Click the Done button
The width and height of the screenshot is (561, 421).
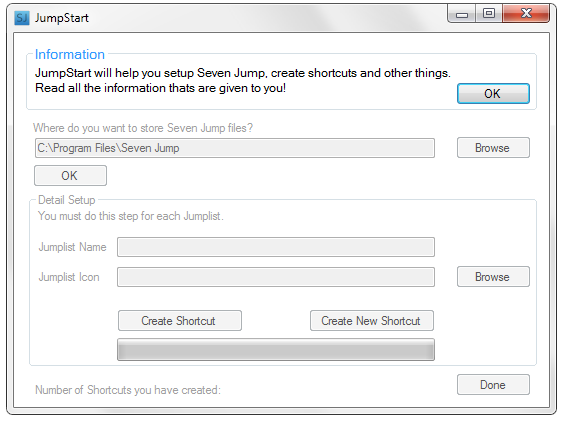tap(493, 385)
